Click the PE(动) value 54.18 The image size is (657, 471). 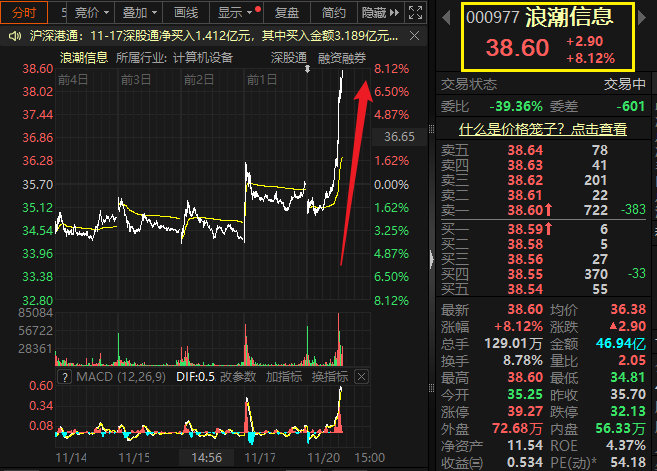tap(628, 462)
